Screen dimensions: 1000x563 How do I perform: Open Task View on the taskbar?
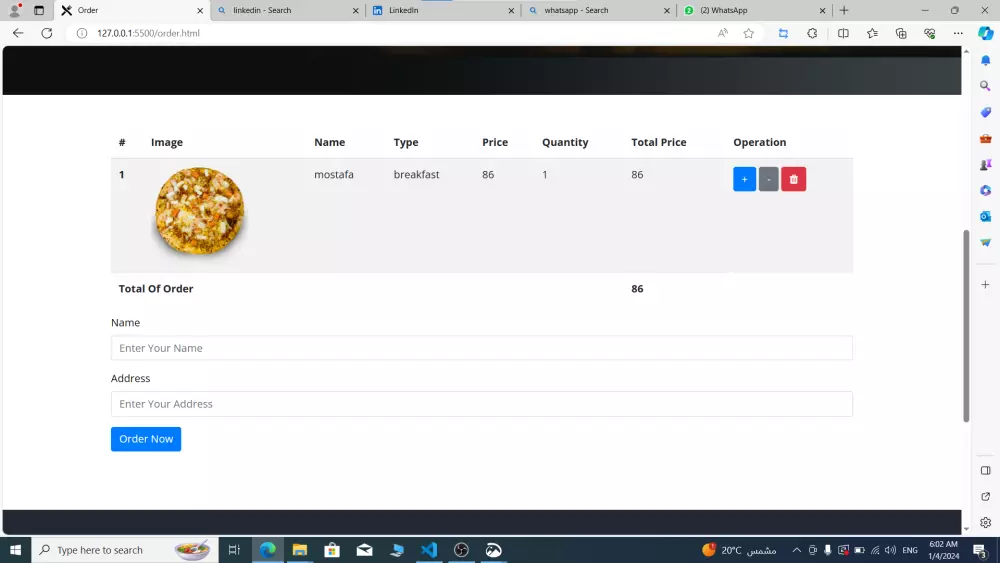tap(234, 550)
